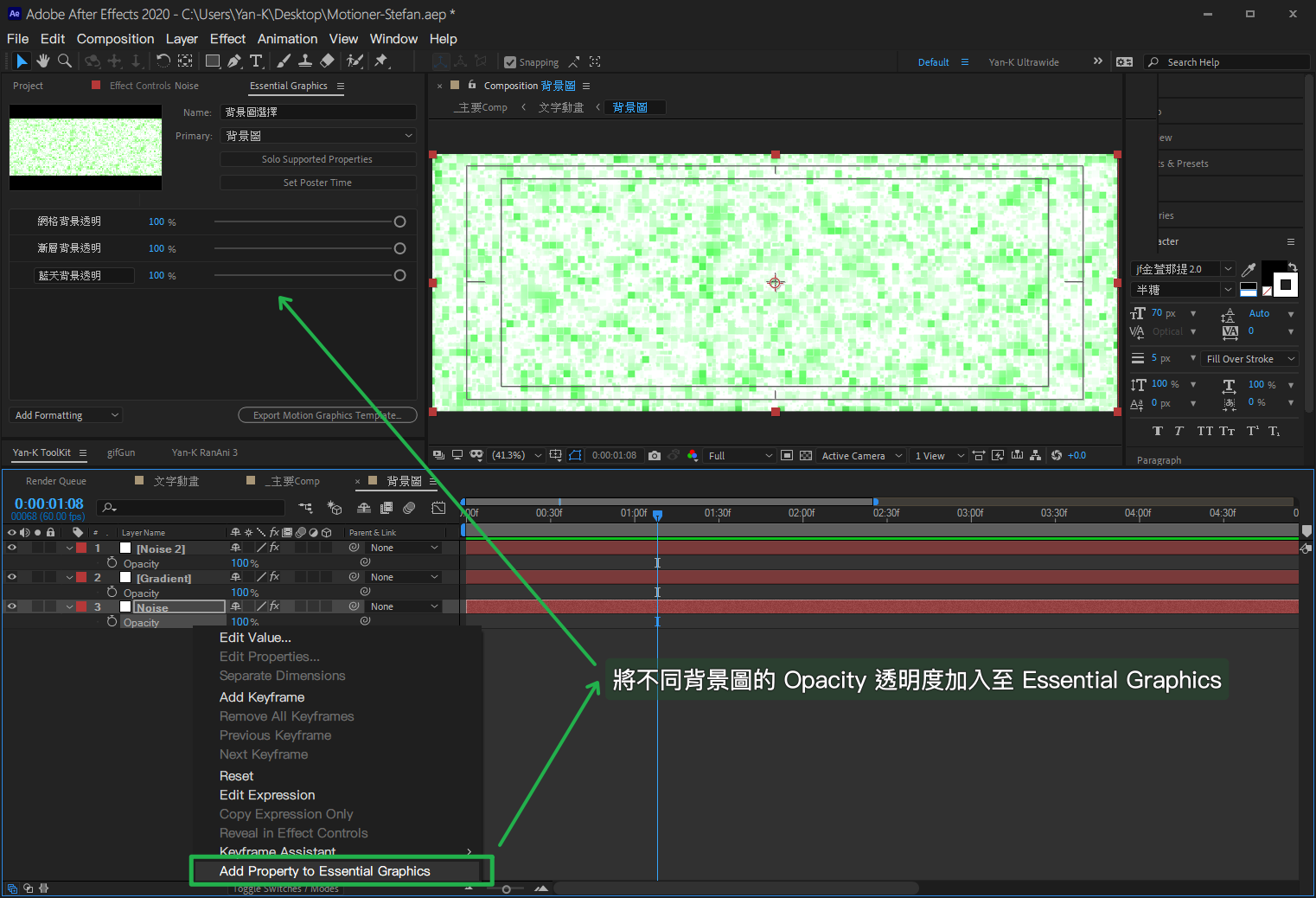Screen dimensions: 1316x898
Task: Choose Add Property to Essential Graphics
Action: 324,871
